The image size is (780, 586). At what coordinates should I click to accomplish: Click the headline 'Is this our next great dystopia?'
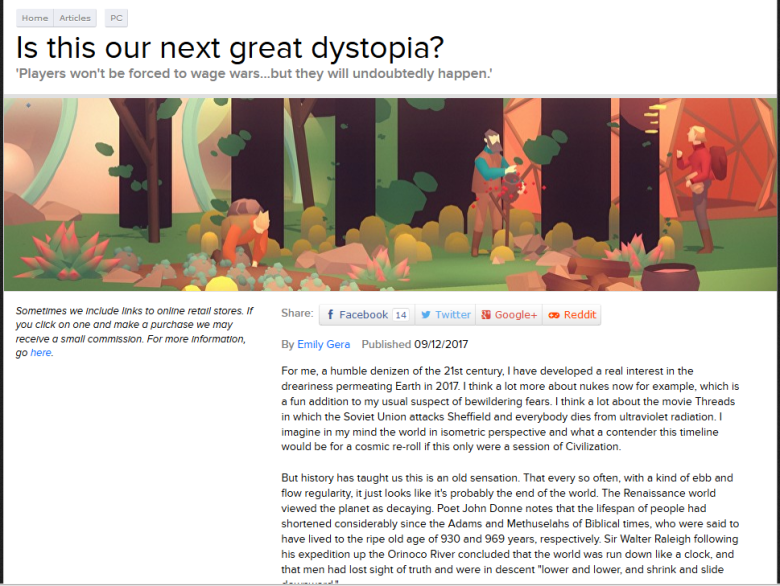coord(230,47)
